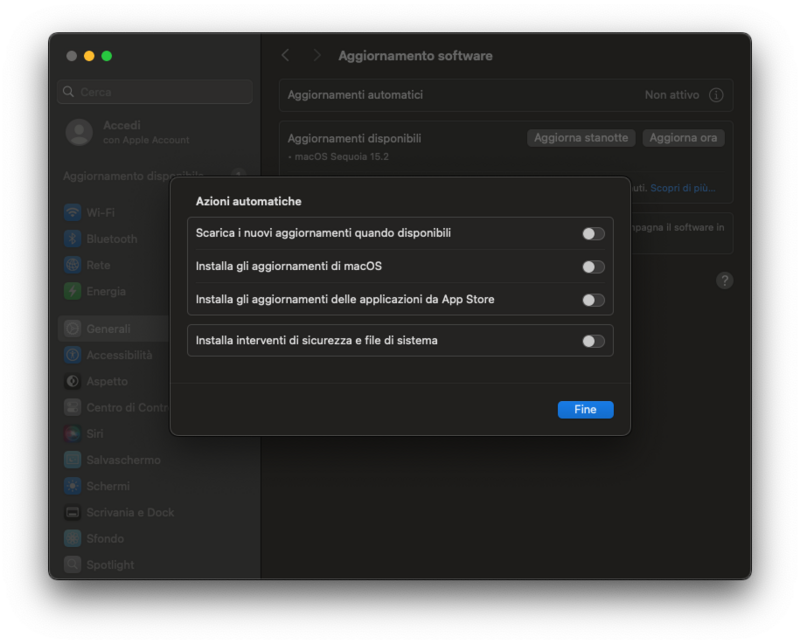Open the Scopri di più link
The width and height of the screenshot is (800, 644).
tap(680, 189)
